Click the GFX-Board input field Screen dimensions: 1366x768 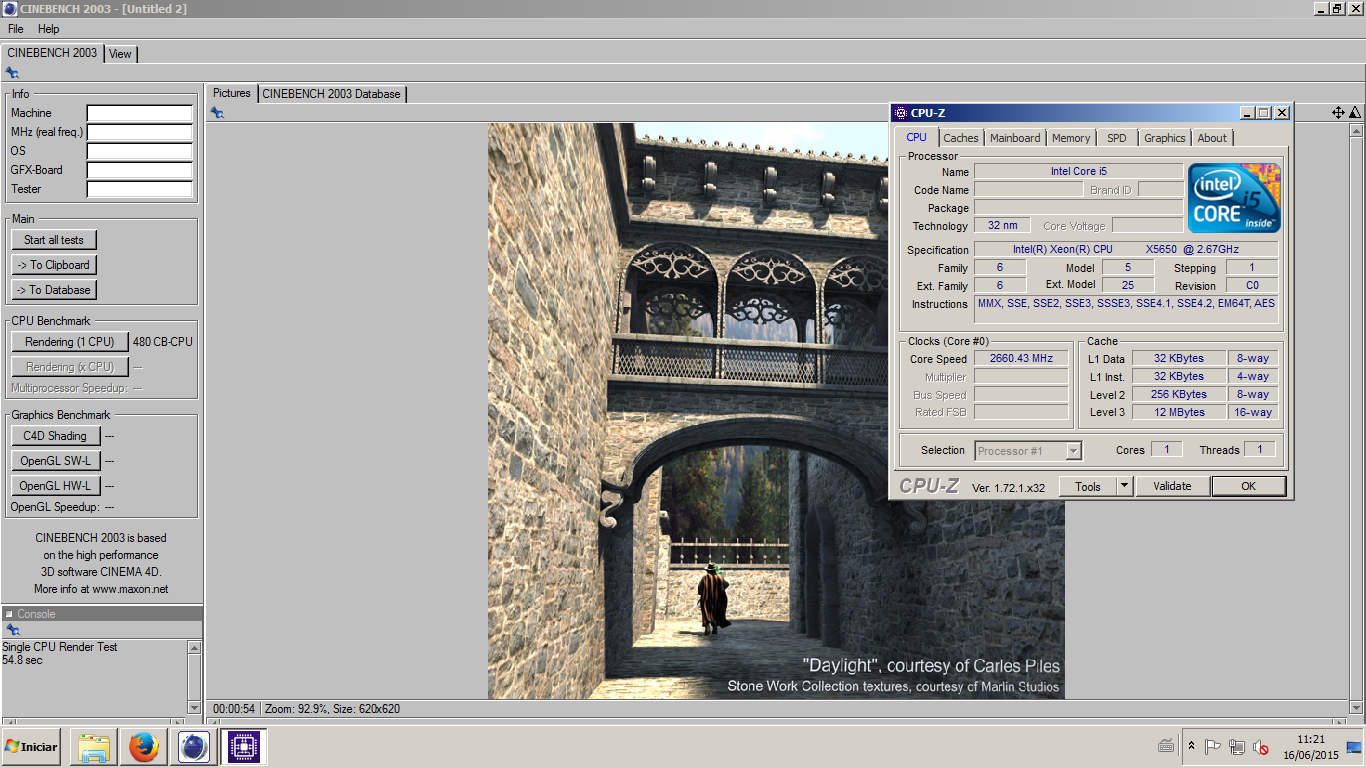(140, 170)
